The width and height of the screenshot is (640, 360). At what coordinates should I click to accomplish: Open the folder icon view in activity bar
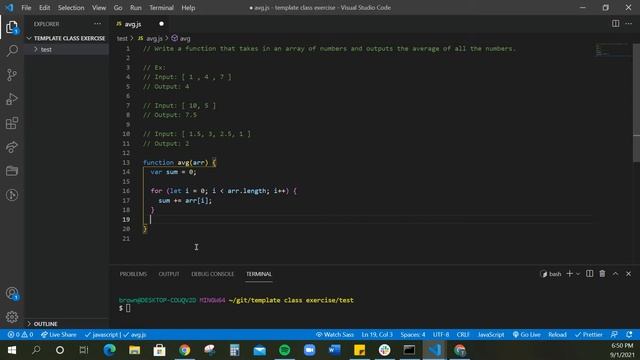[12, 171]
